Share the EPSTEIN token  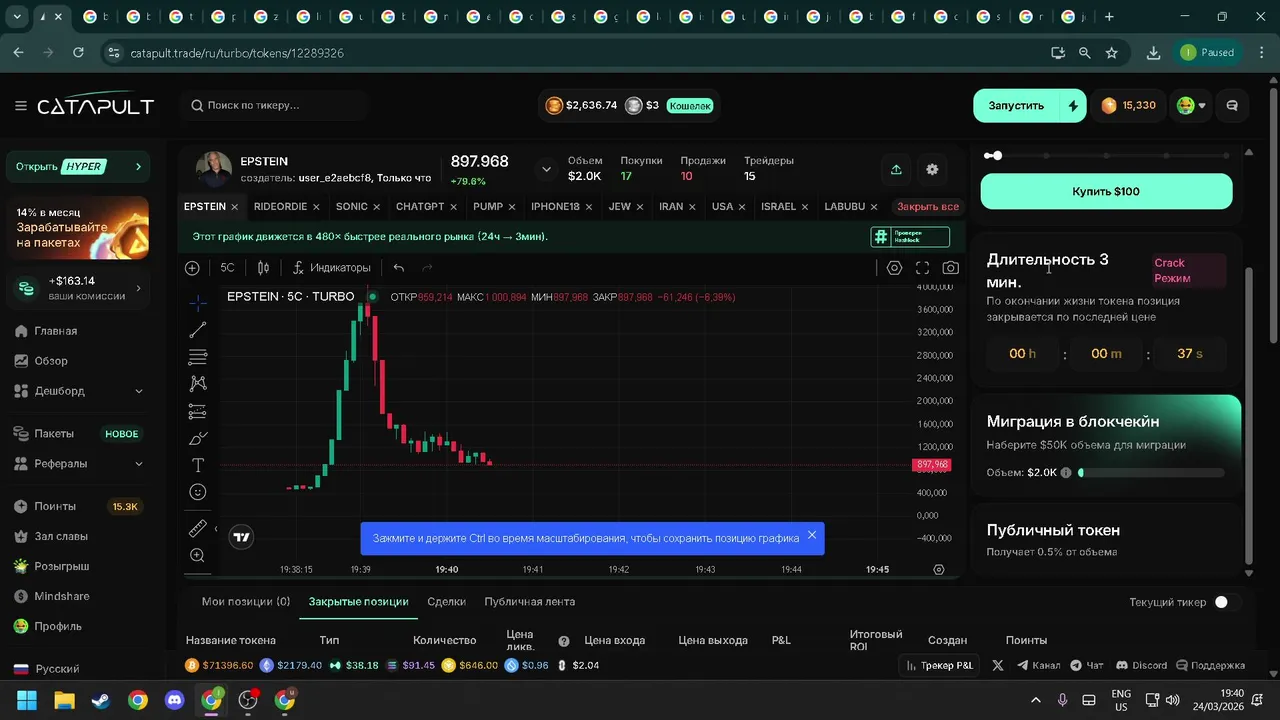click(896, 170)
